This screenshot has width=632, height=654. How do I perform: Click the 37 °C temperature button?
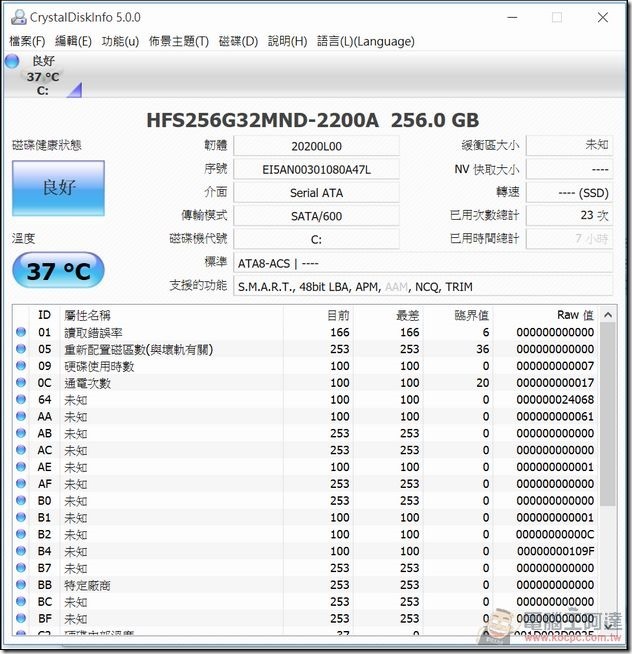click(x=58, y=271)
